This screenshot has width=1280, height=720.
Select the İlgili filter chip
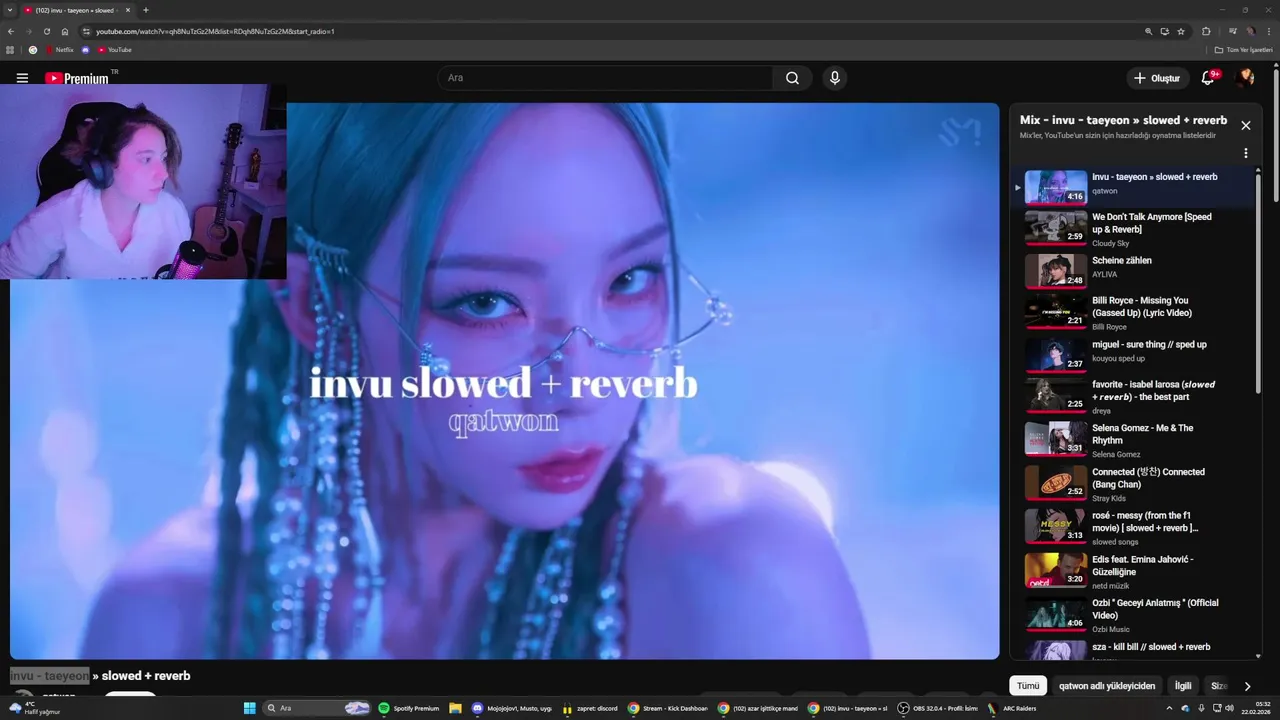coord(1183,686)
